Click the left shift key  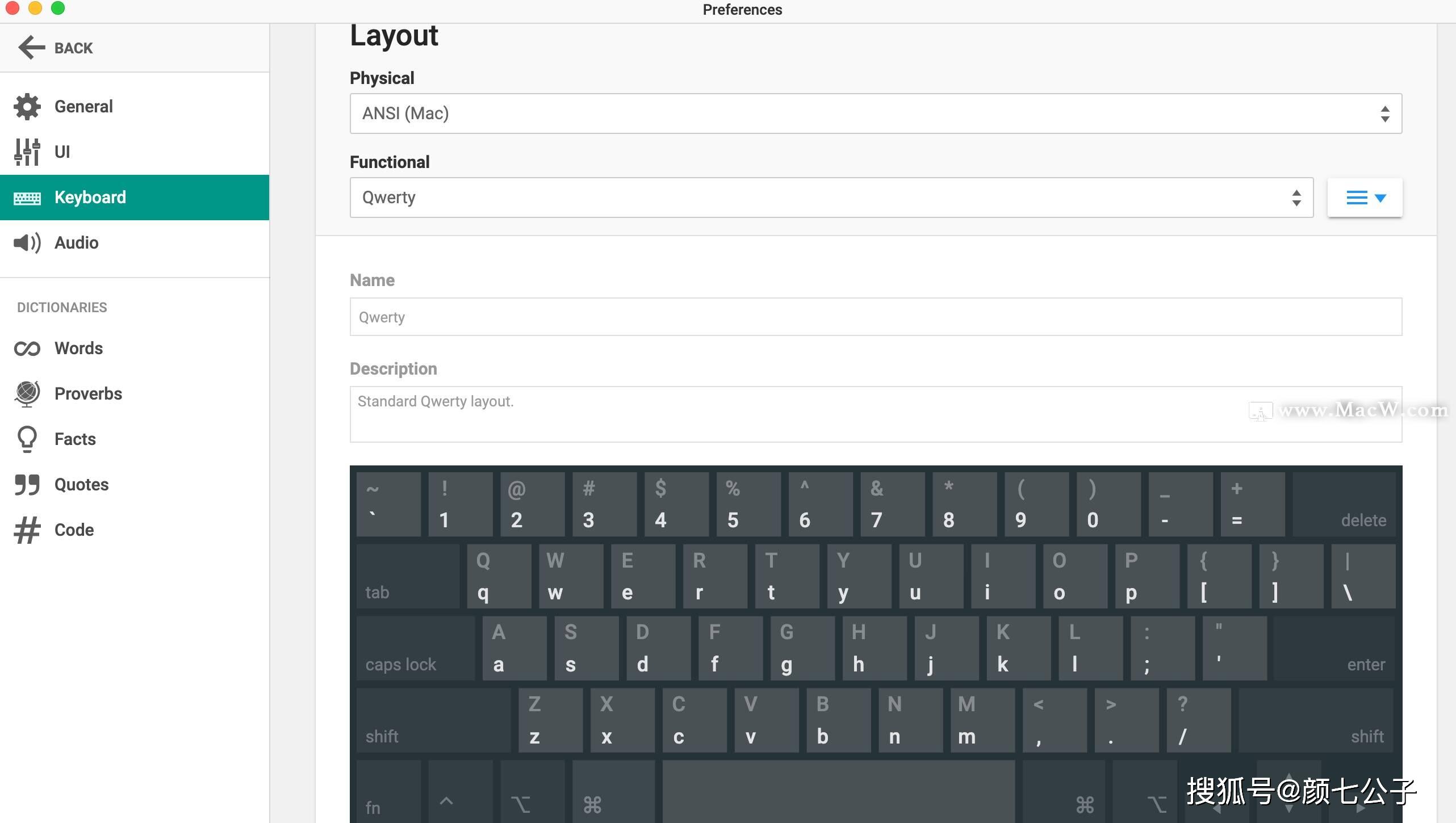(x=433, y=720)
